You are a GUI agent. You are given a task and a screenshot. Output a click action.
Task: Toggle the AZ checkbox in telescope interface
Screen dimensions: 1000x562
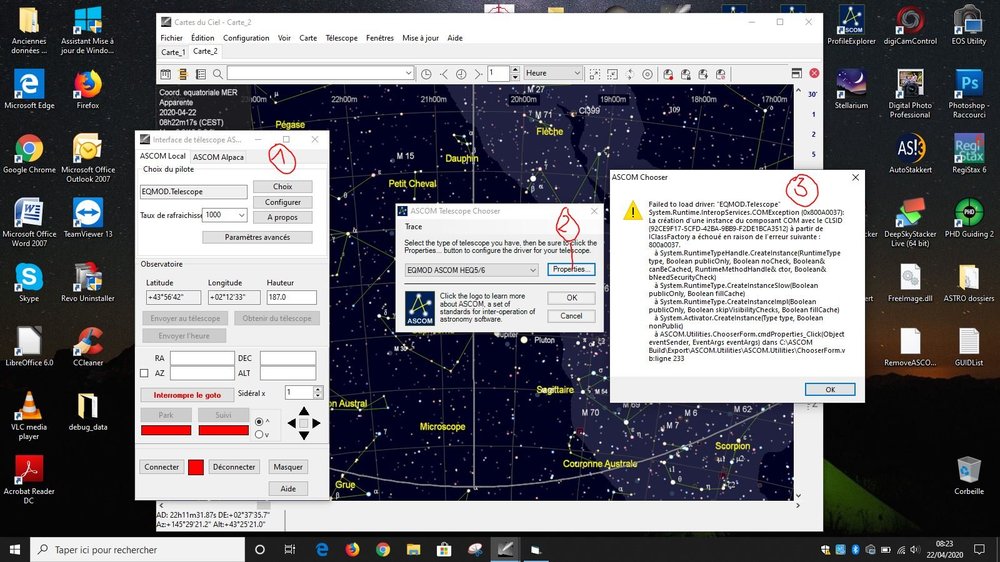coord(144,373)
